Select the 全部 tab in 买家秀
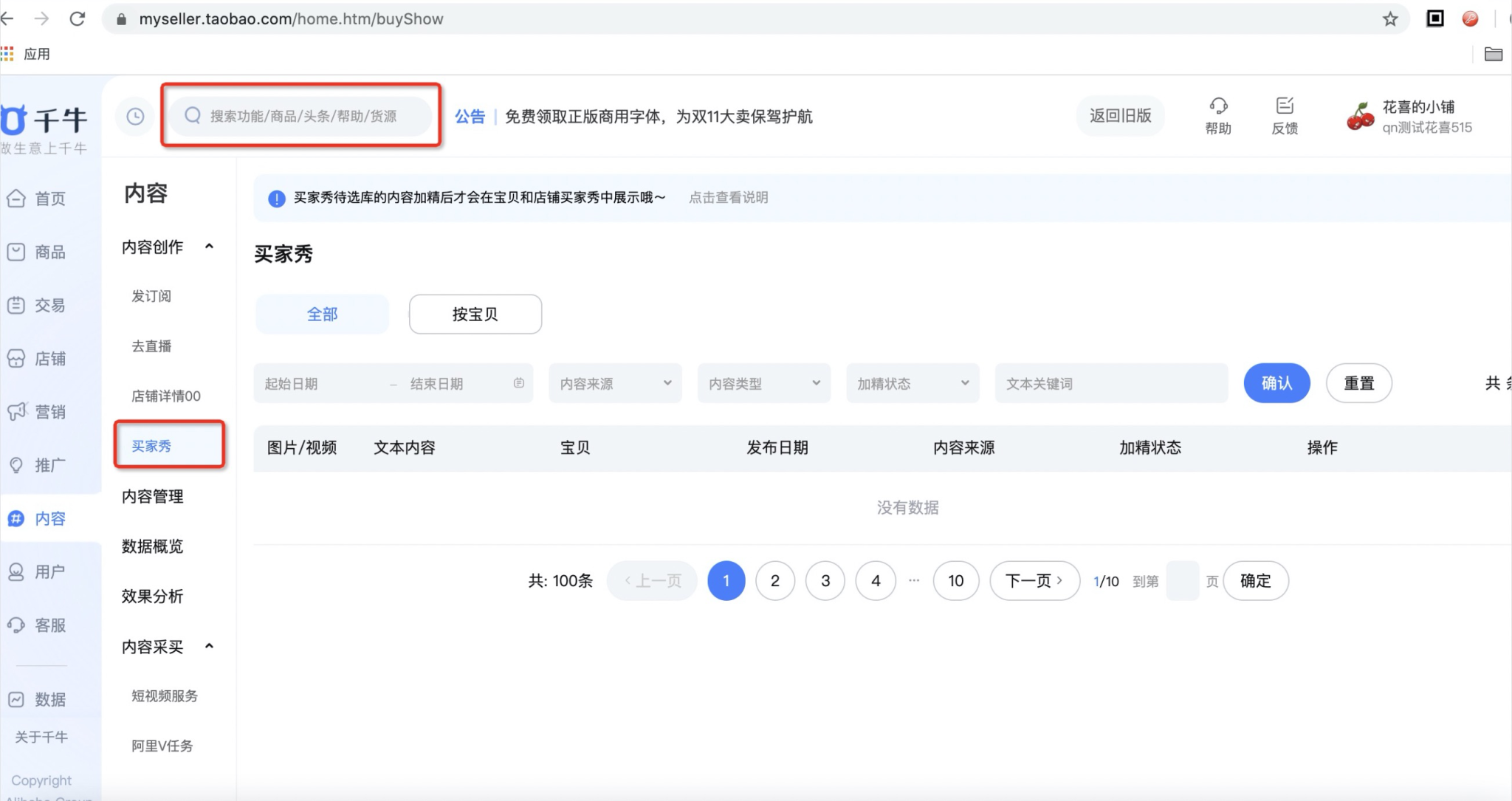This screenshot has width=1512, height=801. (x=322, y=314)
